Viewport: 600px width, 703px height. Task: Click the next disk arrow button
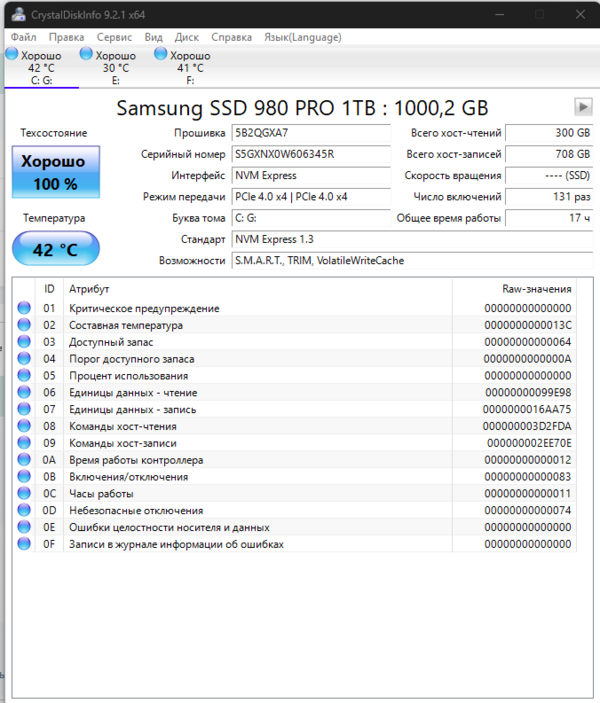pyautogui.click(x=582, y=107)
